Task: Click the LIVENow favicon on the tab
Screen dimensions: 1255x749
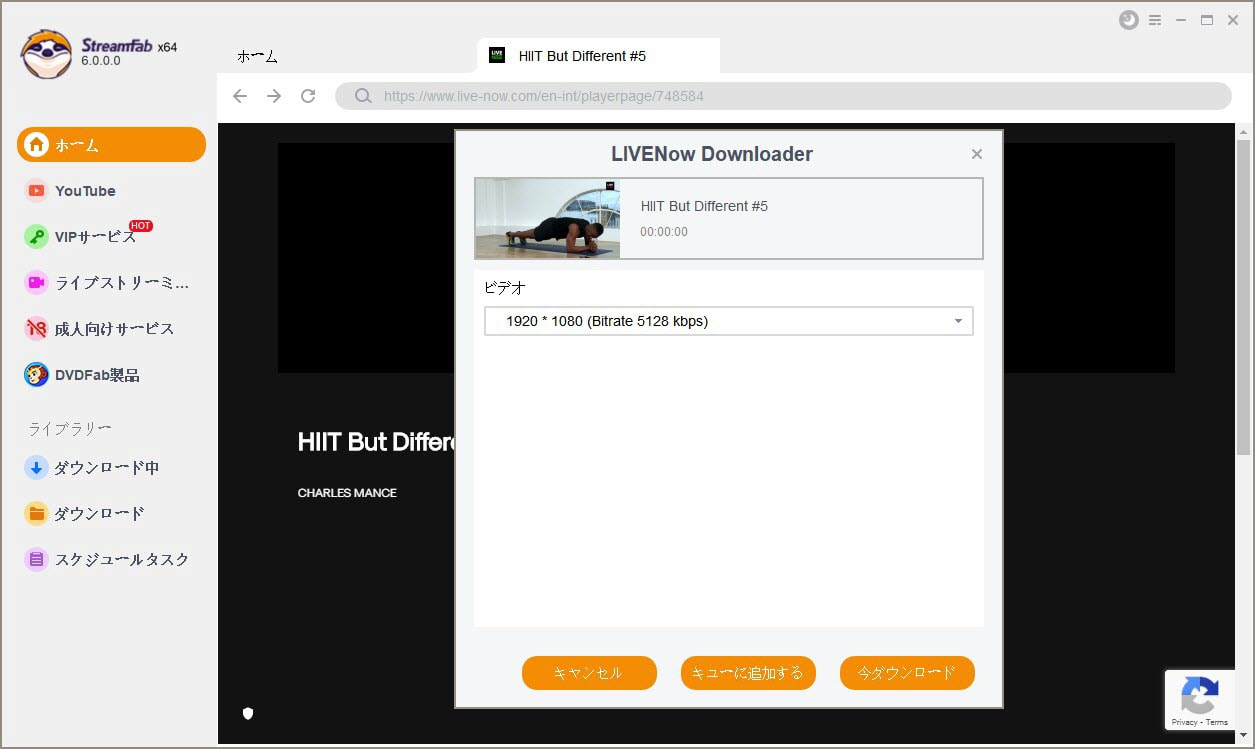Action: (497, 55)
